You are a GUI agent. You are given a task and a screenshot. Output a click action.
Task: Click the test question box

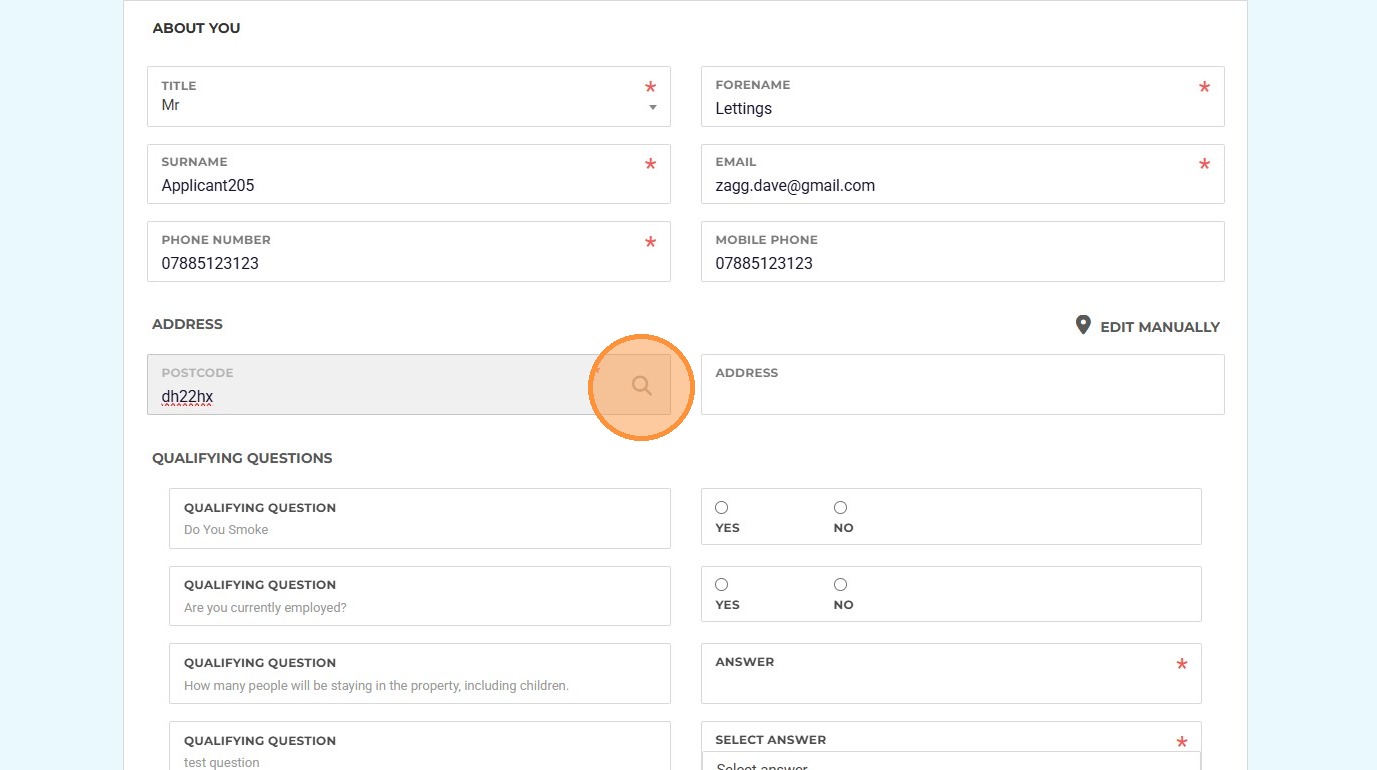click(419, 750)
